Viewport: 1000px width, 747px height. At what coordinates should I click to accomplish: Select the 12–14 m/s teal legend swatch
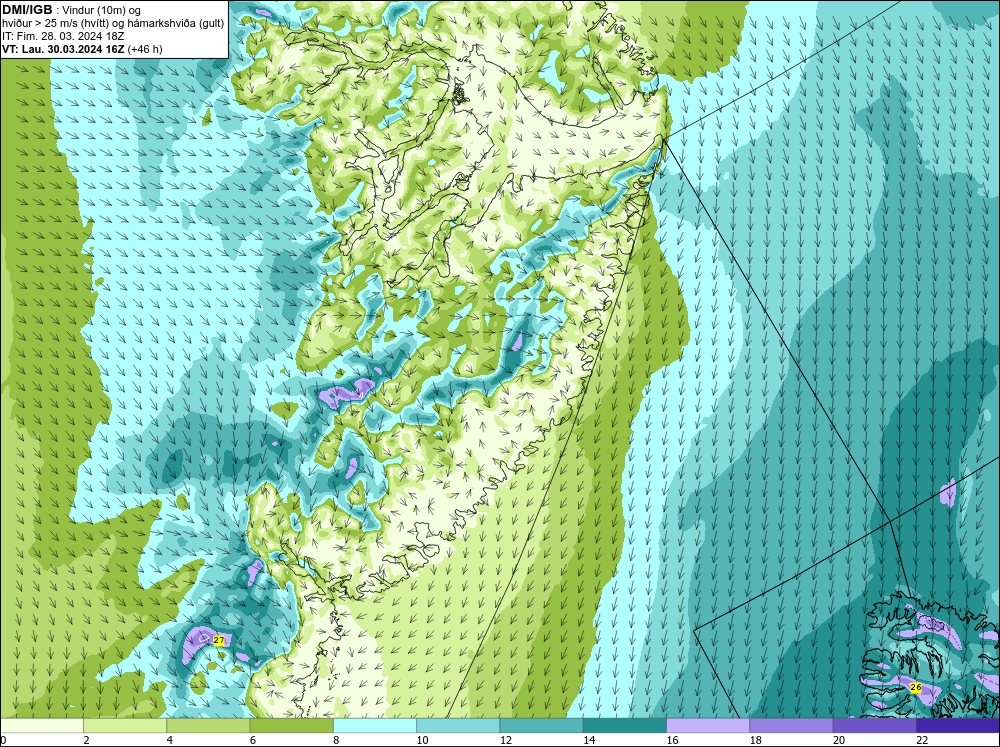click(x=541, y=726)
